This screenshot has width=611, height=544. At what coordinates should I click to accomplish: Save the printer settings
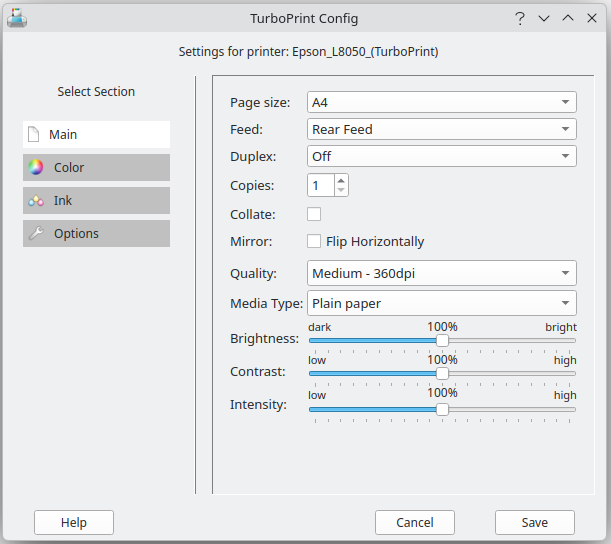535,523
